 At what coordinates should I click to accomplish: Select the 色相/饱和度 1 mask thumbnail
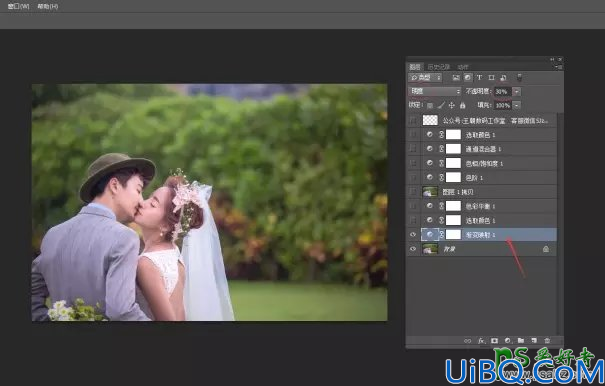tap(453, 163)
